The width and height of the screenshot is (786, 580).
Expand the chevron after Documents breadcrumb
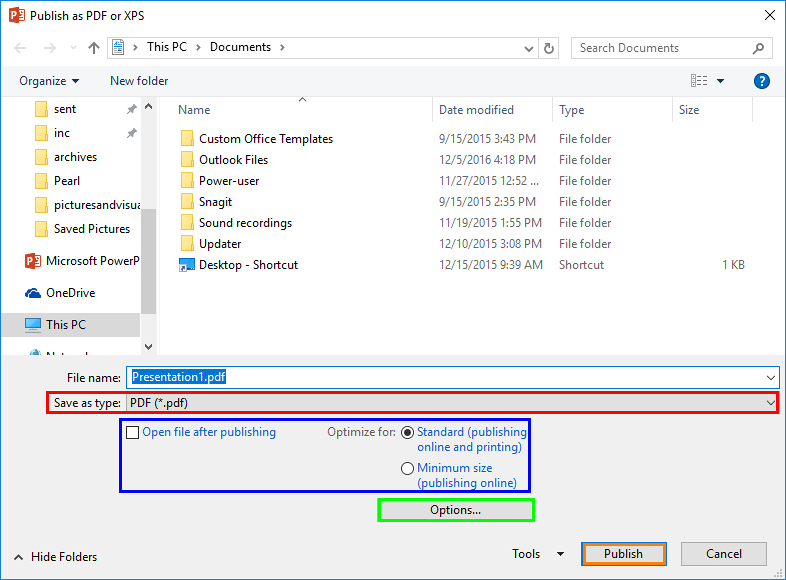282,47
